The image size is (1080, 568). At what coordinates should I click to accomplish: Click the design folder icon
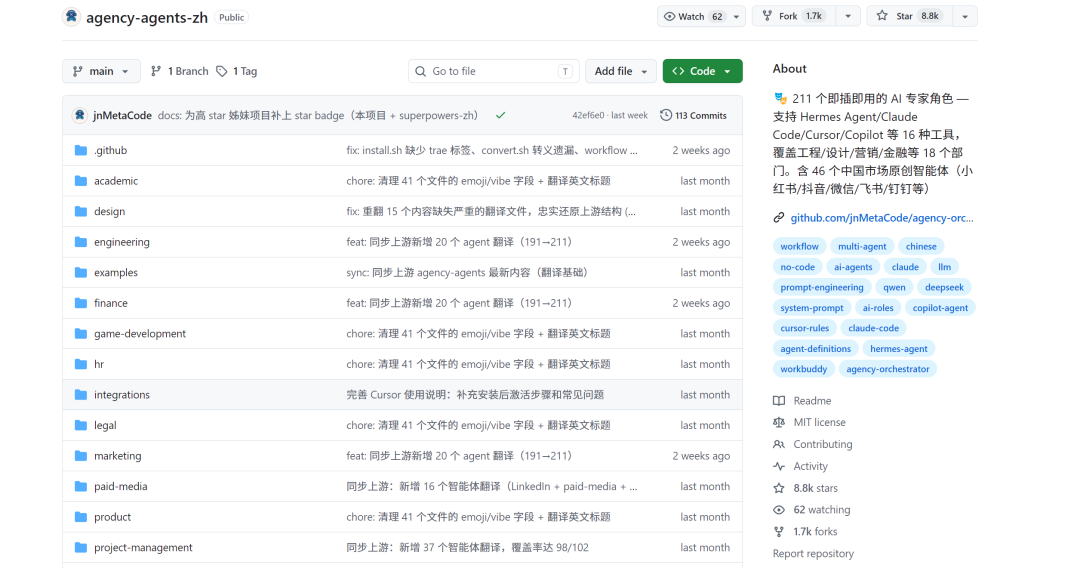click(x=81, y=211)
